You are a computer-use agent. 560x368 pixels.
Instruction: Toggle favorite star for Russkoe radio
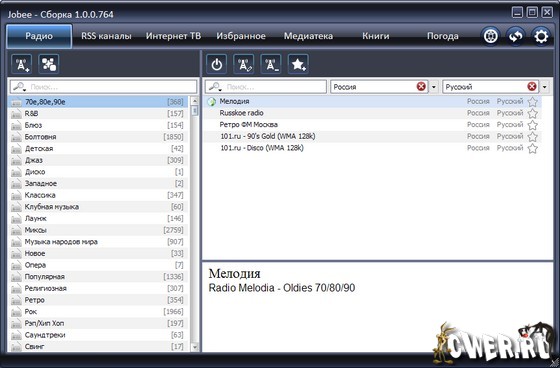[x=532, y=114]
